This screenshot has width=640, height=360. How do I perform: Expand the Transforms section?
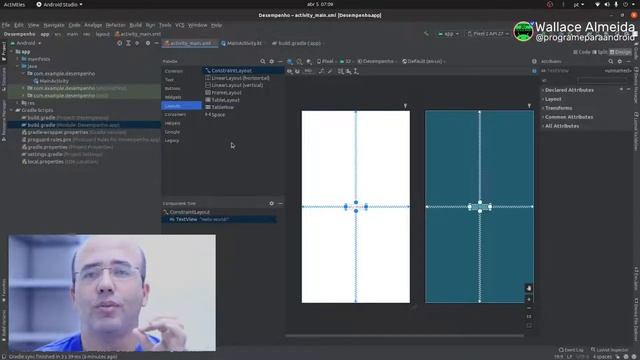[x=558, y=108]
